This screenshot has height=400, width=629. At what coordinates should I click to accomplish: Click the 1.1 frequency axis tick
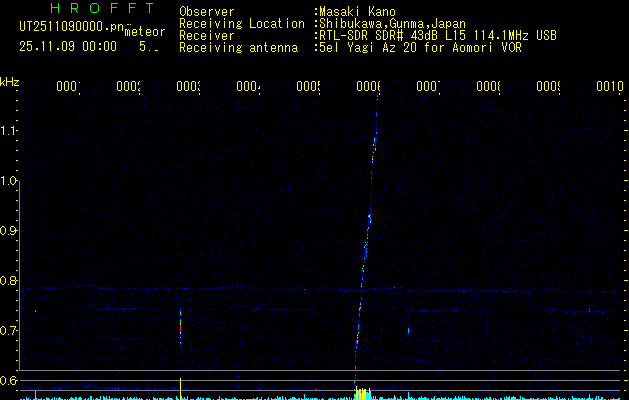pos(10,131)
